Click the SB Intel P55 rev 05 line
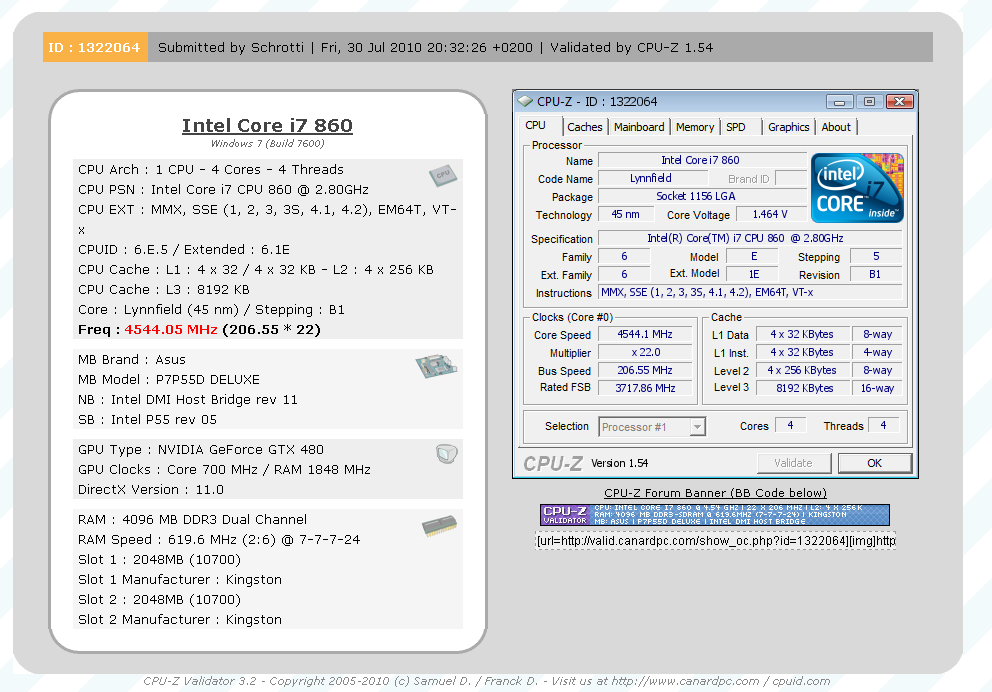 (x=147, y=419)
